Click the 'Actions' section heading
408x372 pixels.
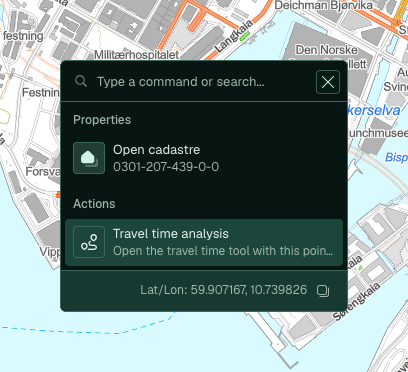tap(94, 204)
